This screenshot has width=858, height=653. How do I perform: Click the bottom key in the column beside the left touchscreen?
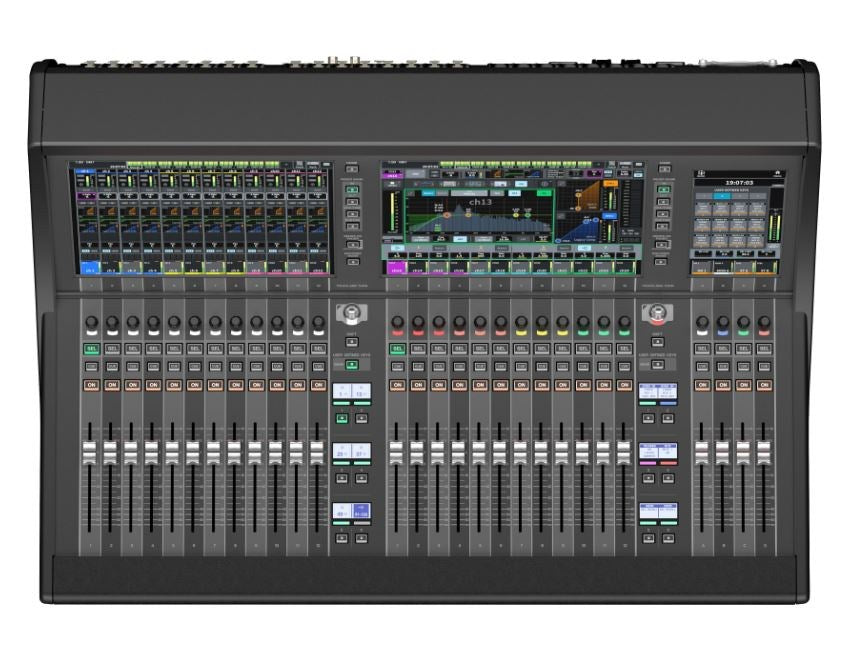(353, 262)
